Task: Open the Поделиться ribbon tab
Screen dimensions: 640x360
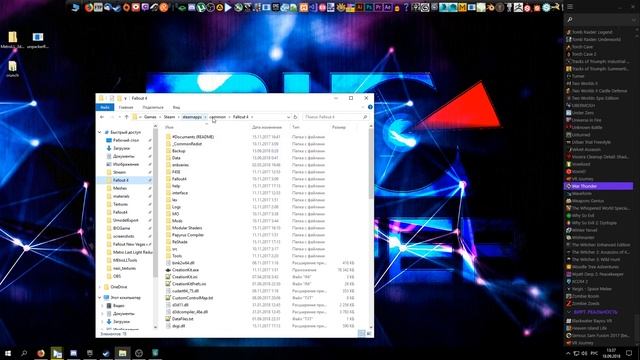Action: tap(153, 107)
